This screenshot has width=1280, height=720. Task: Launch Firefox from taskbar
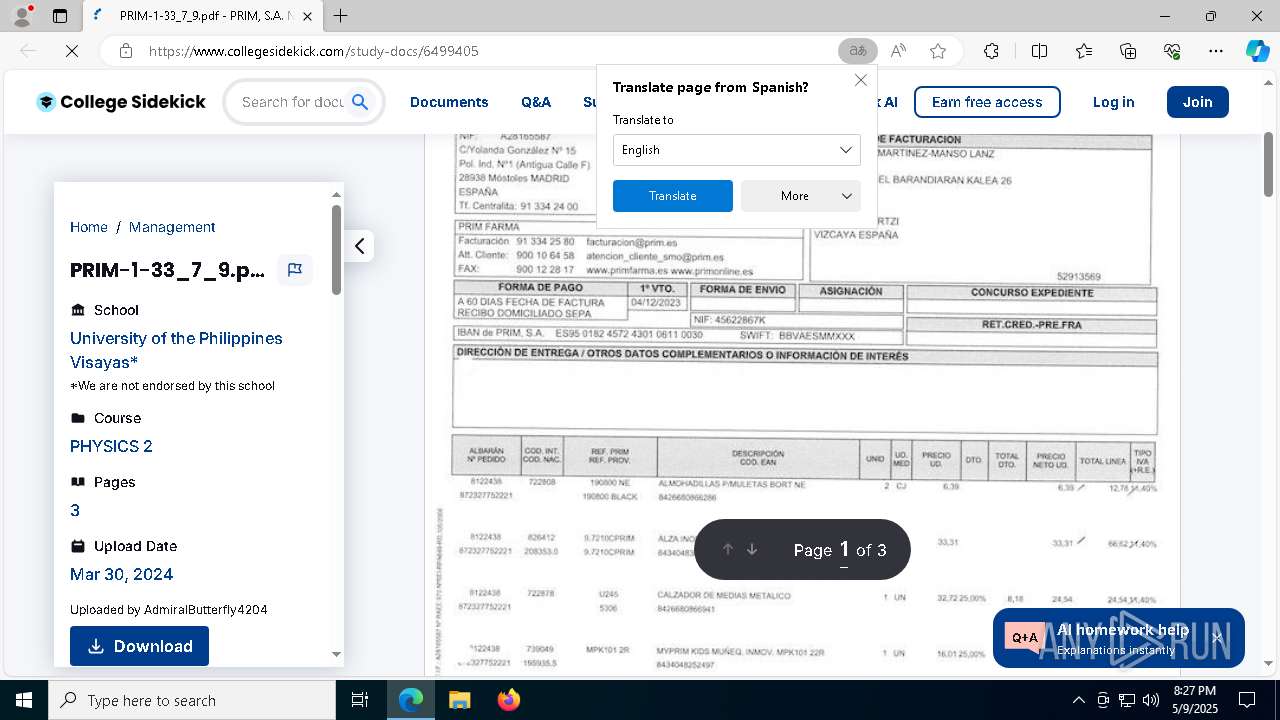(x=509, y=700)
